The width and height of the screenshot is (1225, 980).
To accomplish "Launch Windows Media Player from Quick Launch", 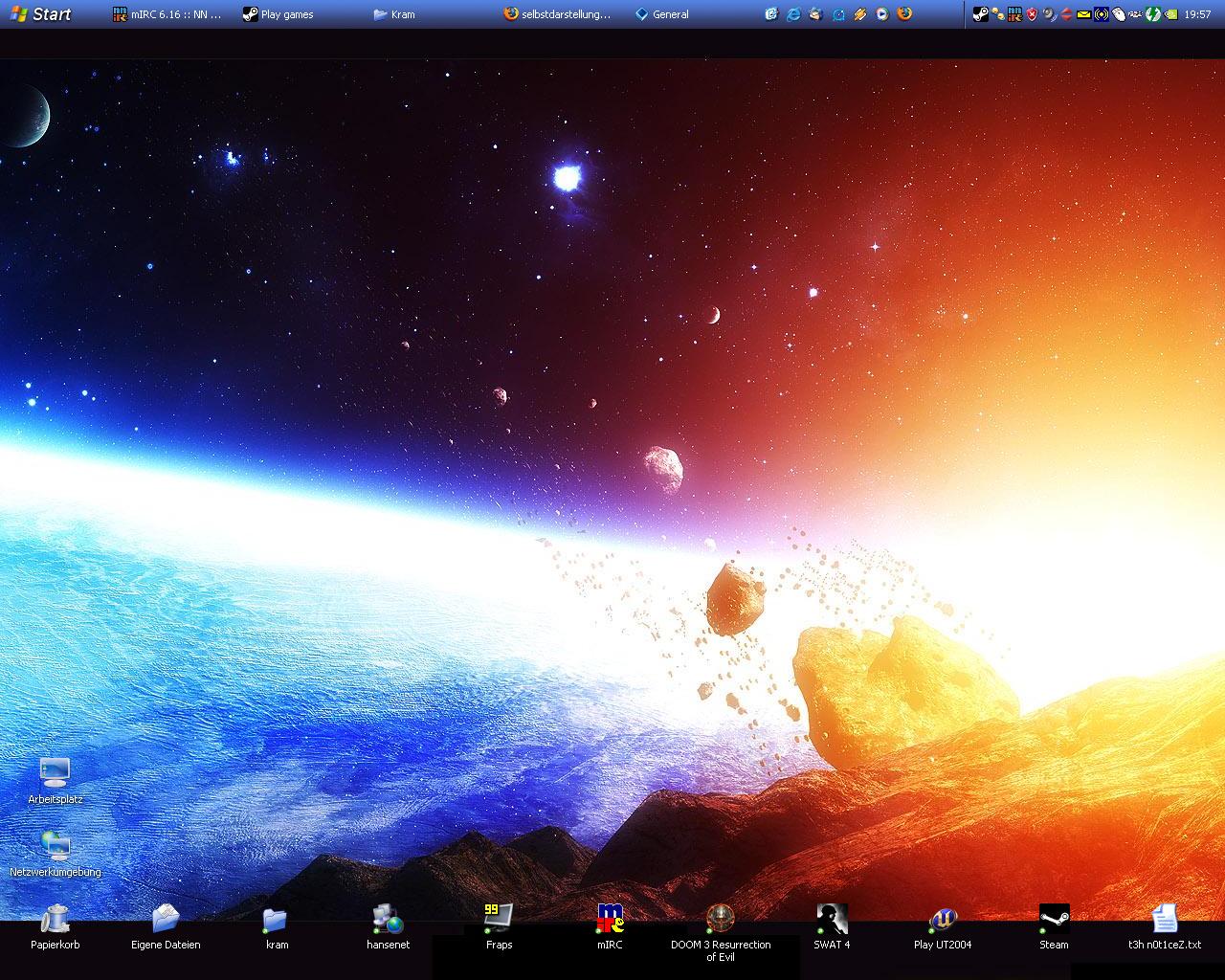I will (882, 14).
